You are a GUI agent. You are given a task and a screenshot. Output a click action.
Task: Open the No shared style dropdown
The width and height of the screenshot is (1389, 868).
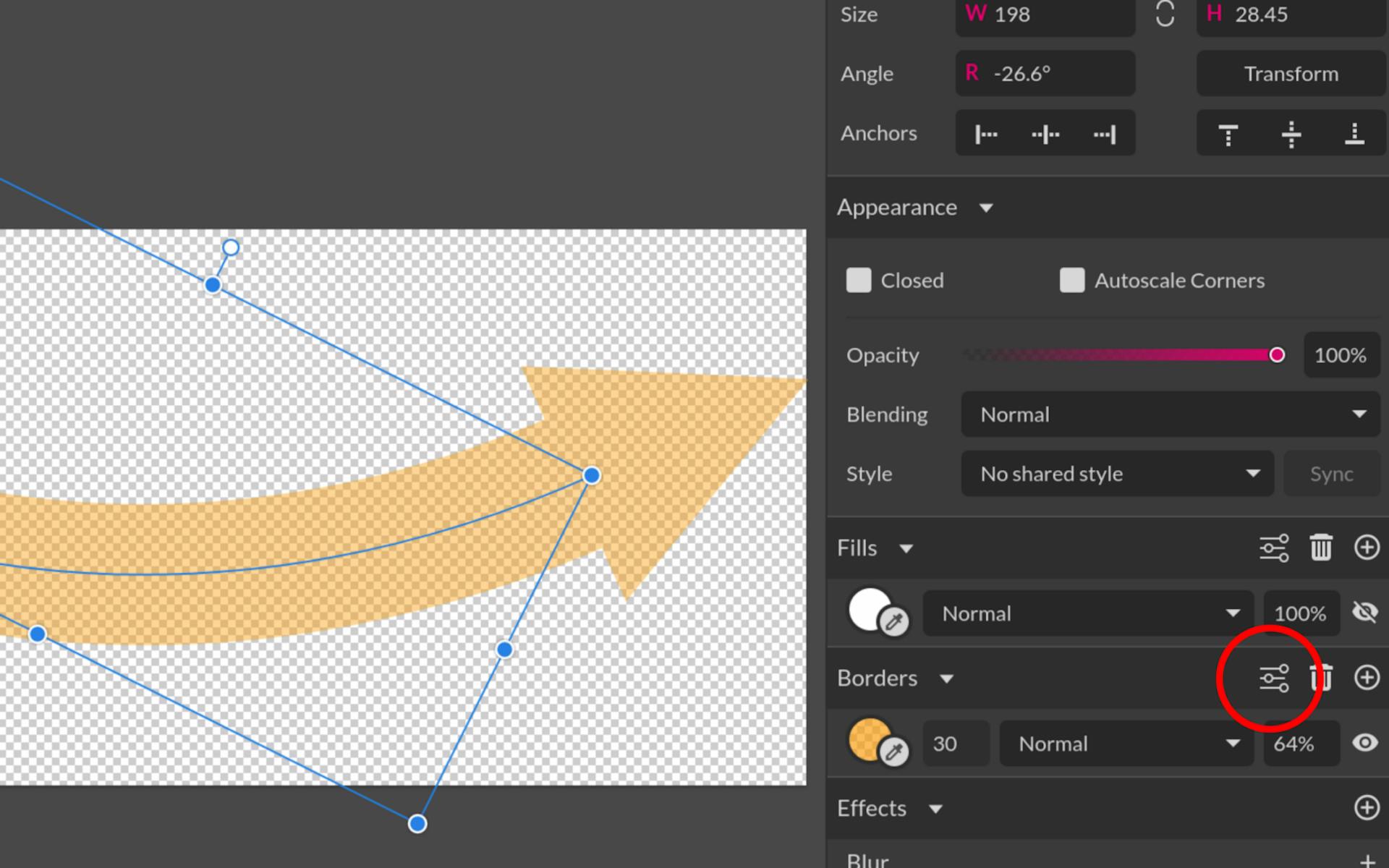tap(1118, 474)
